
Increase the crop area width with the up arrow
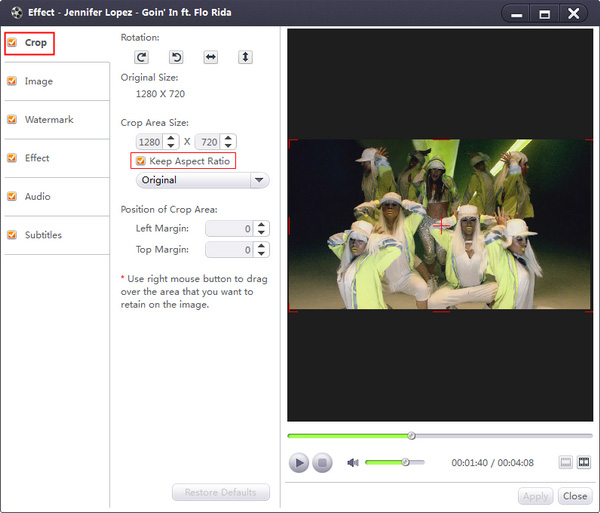173,137
